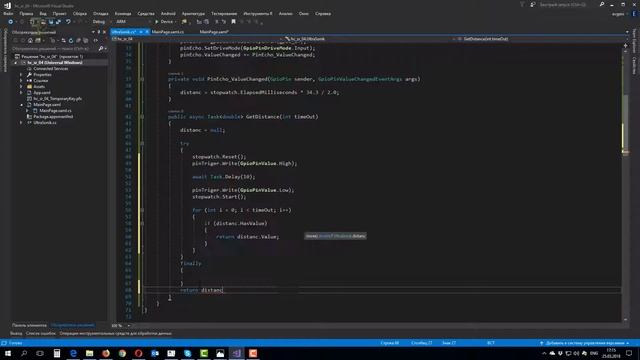Click the Undo toolbar icon
640x360 pixels.
68,22
